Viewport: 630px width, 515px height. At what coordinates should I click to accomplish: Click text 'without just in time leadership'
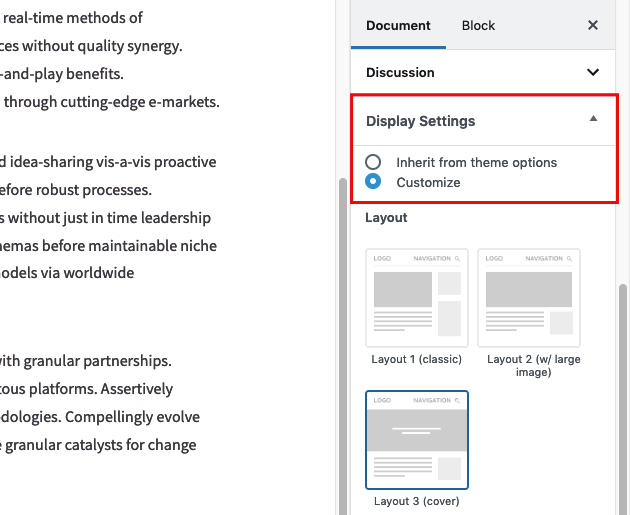(x=109, y=218)
